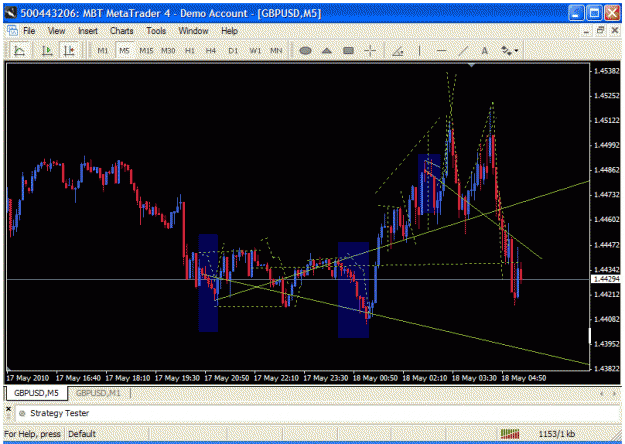Close the Strategy Tester panel
Screen dimensions: 625x444
(x=8, y=409)
